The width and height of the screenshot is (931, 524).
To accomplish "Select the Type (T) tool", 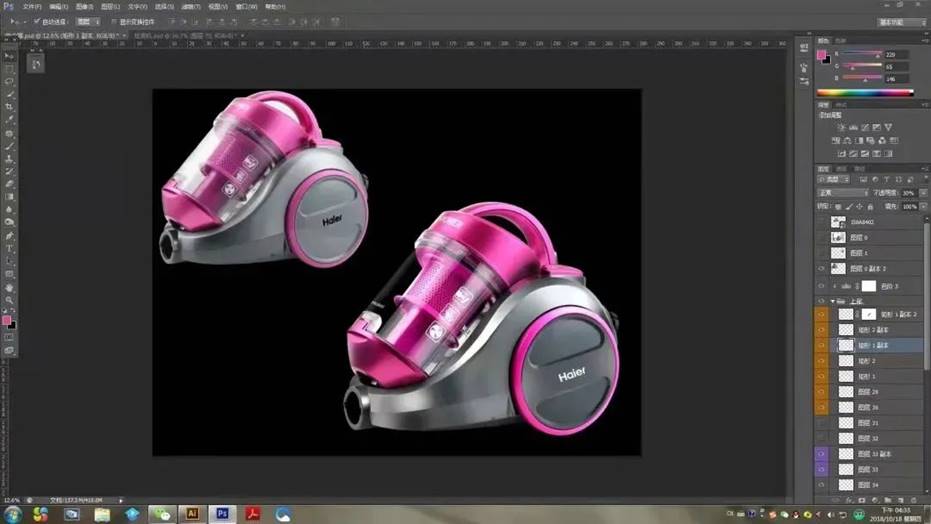I will coord(10,248).
